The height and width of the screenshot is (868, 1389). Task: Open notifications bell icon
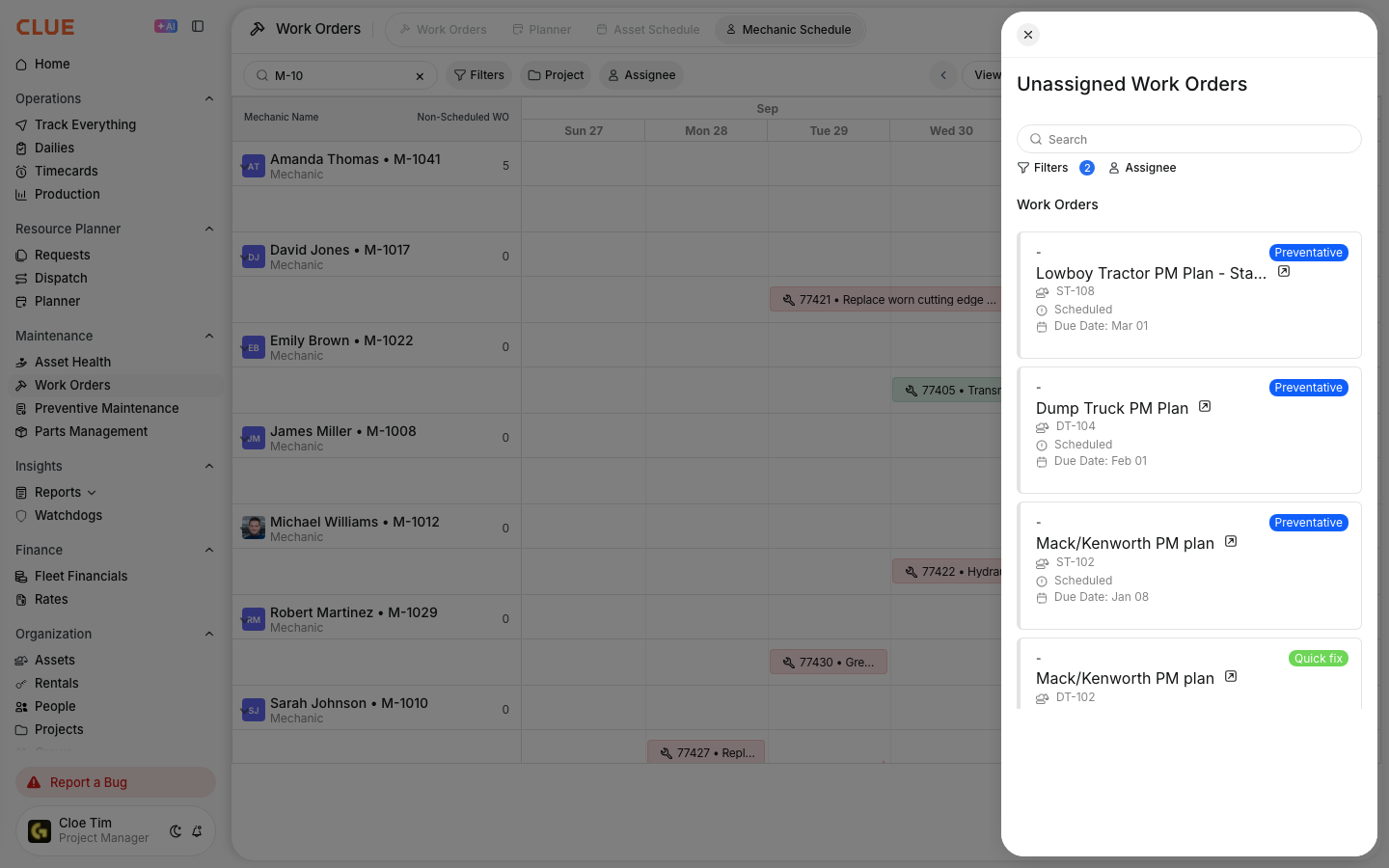coord(197,831)
